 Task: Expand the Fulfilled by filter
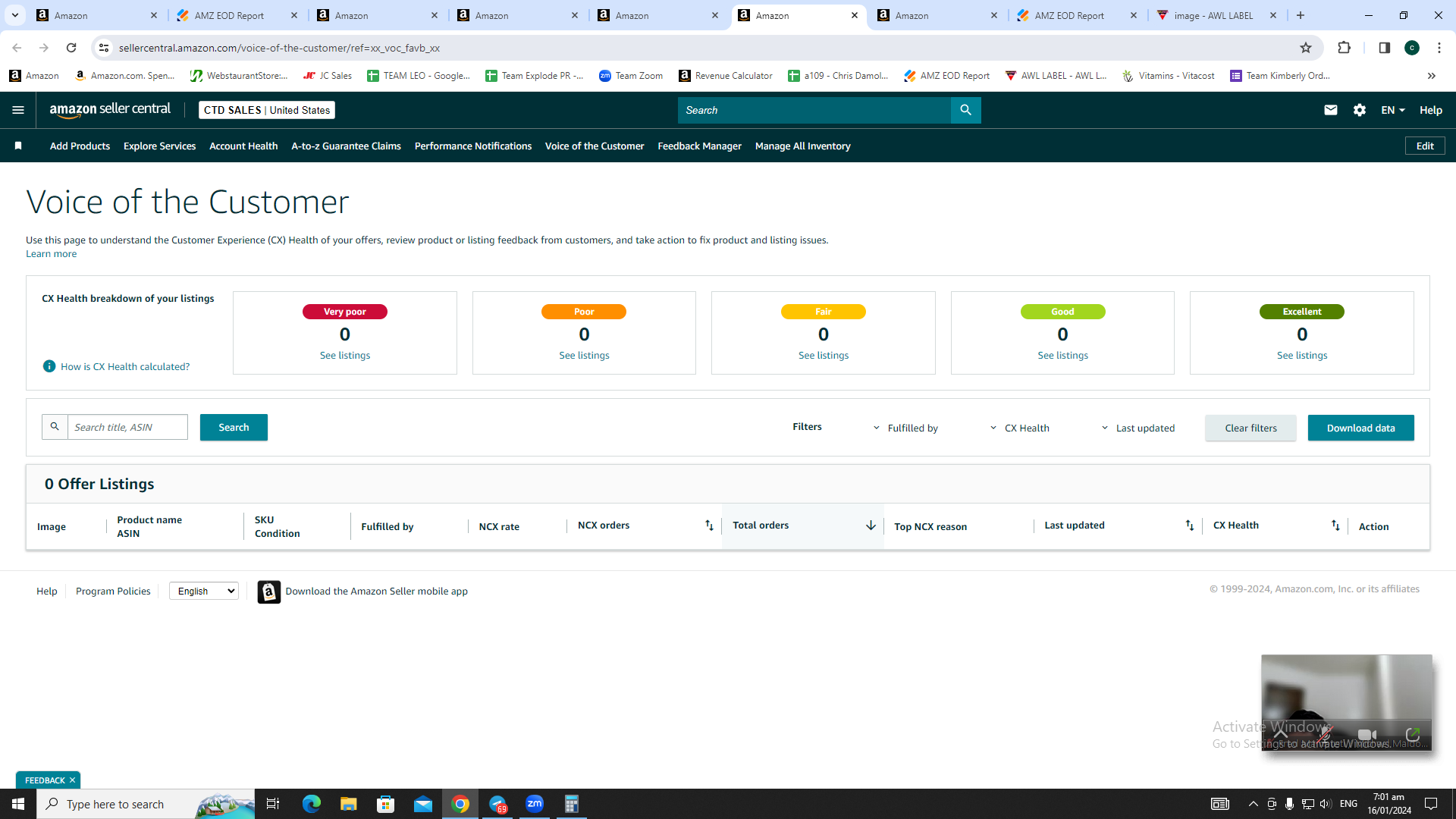tap(905, 428)
